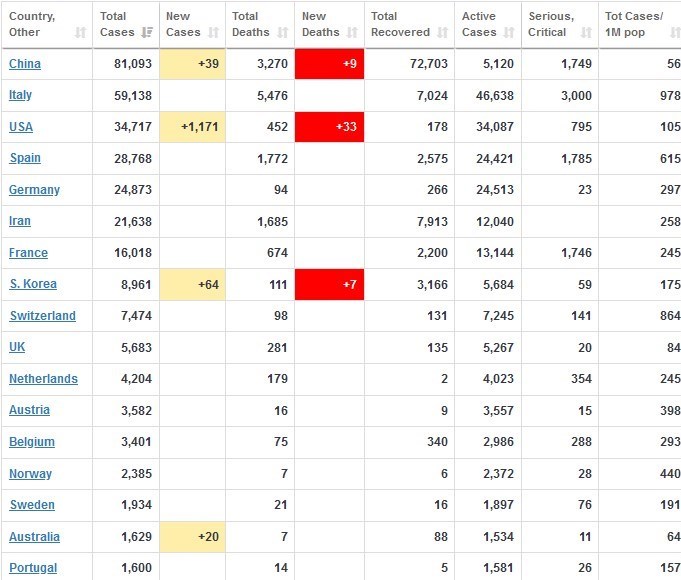The width and height of the screenshot is (681, 580).
Task: Open the Australia country link
Action: coord(34,537)
